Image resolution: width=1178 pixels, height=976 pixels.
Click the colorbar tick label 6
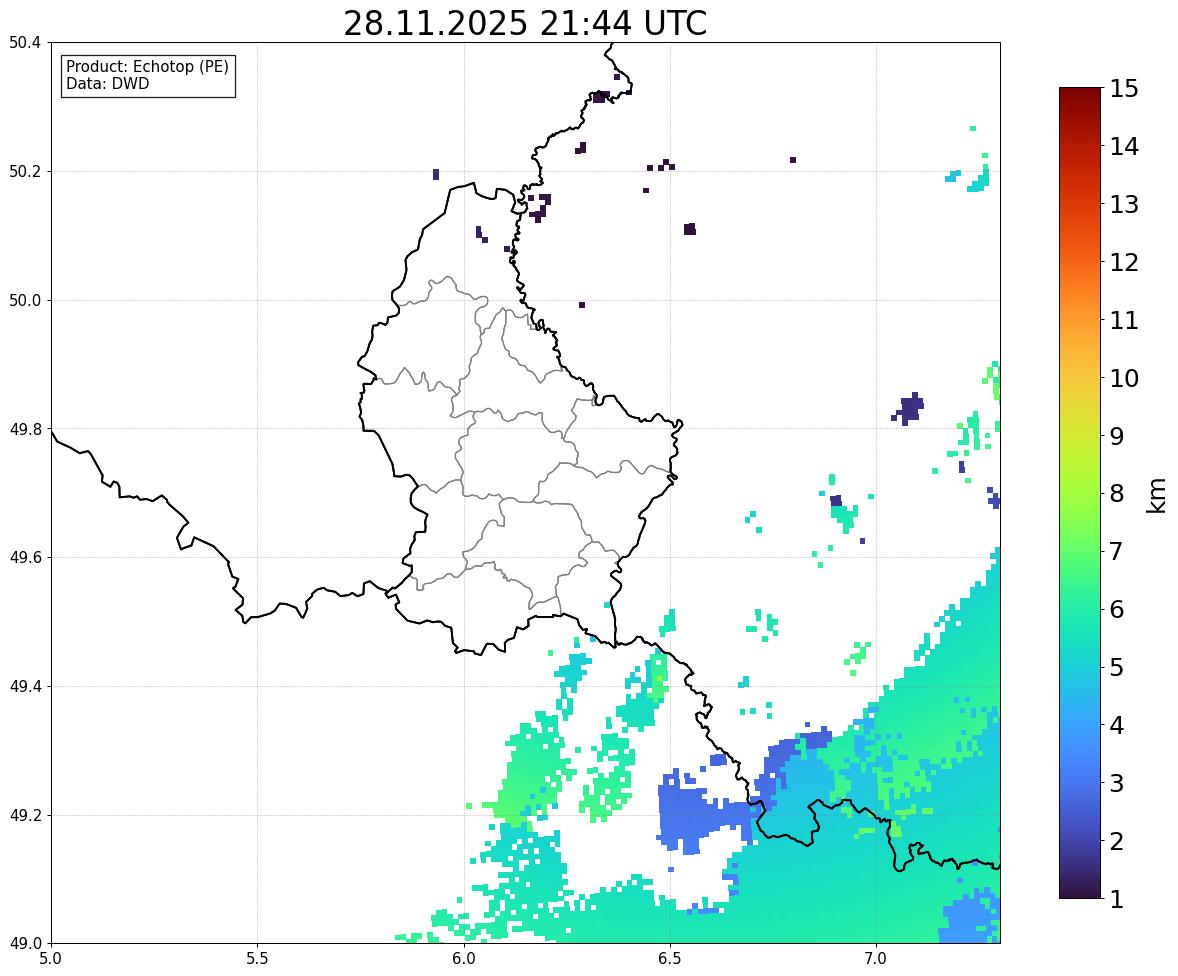[x=1117, y=609]
